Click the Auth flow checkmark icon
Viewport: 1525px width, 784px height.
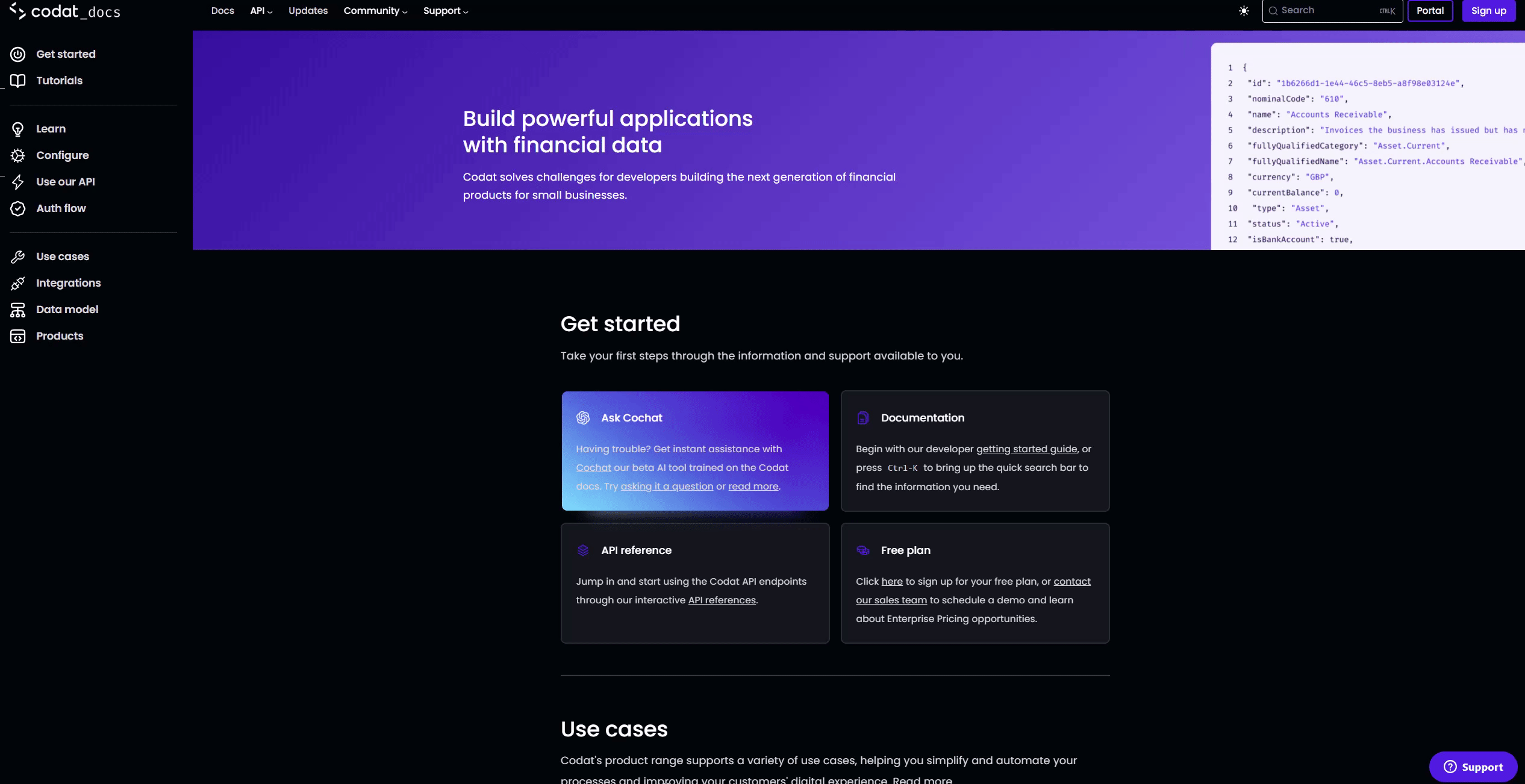coord(18,208)
